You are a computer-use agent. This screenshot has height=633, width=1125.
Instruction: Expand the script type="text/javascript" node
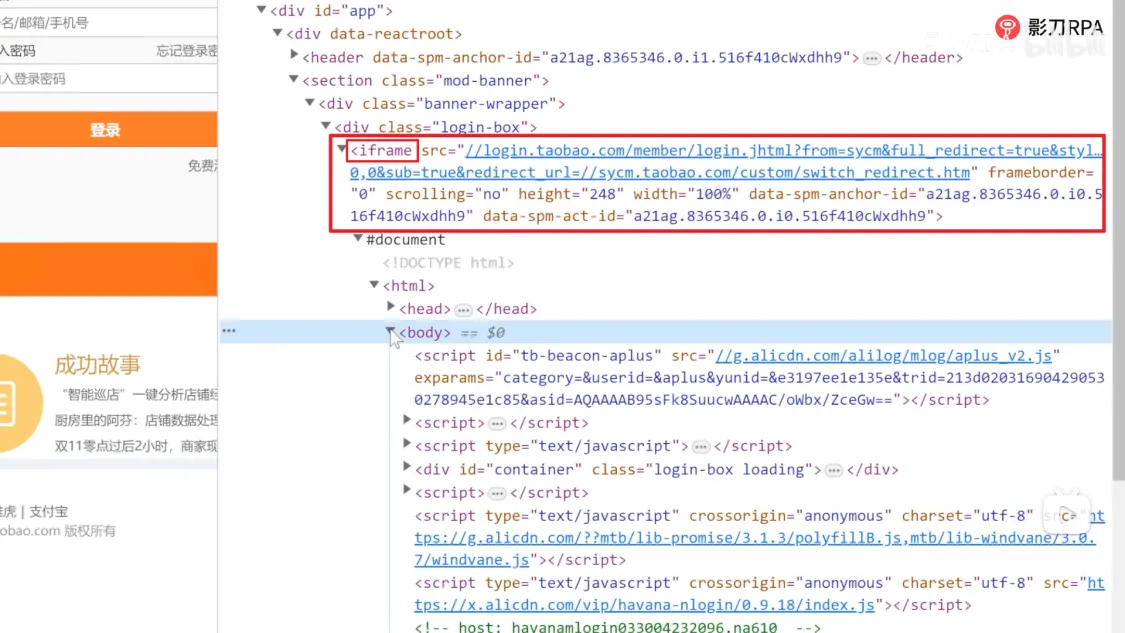point(407,444)
